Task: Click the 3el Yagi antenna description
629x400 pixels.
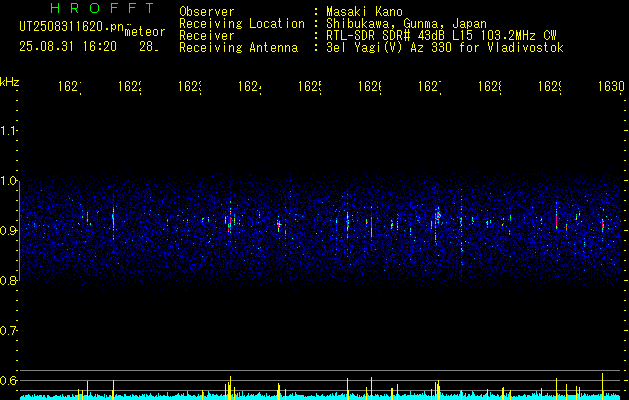Action: [445, 48]
